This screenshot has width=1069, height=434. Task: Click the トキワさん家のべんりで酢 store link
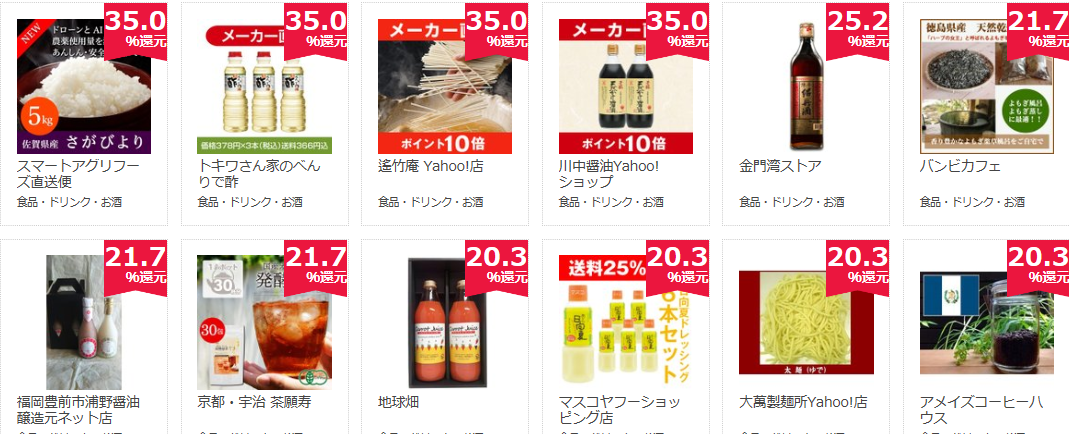[258, 174]
